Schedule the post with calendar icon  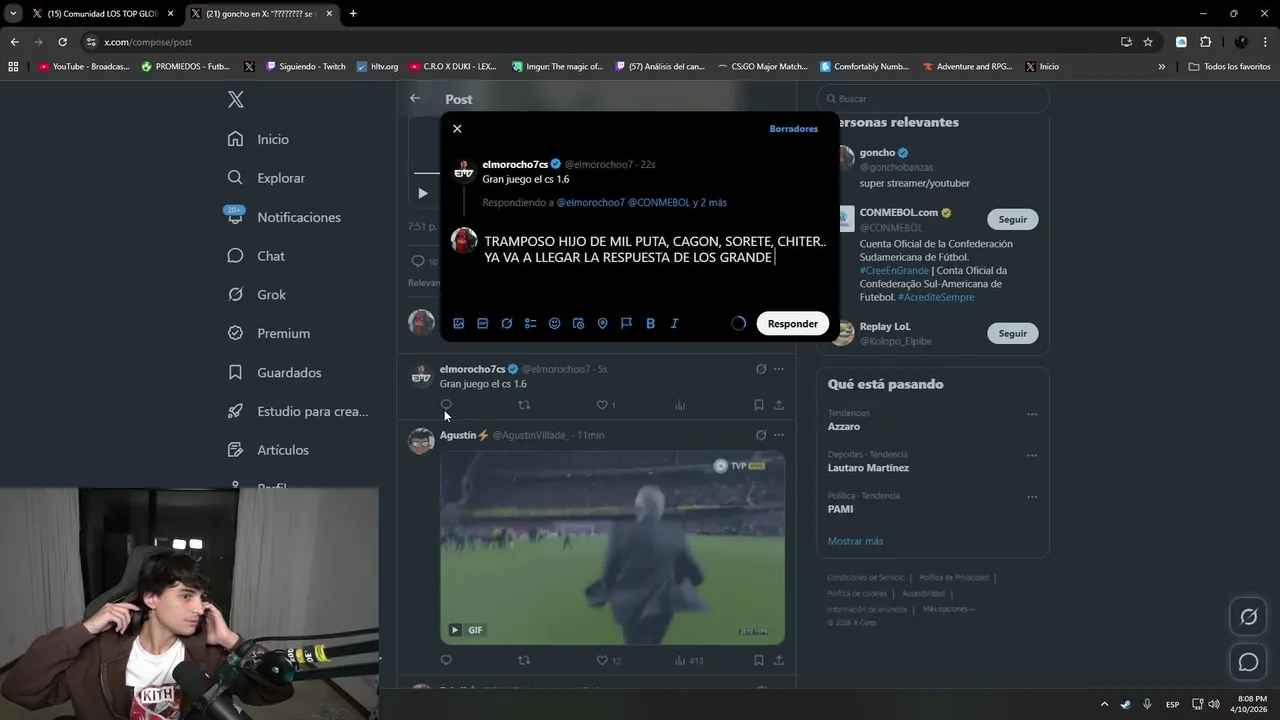(x=578, y=323)
